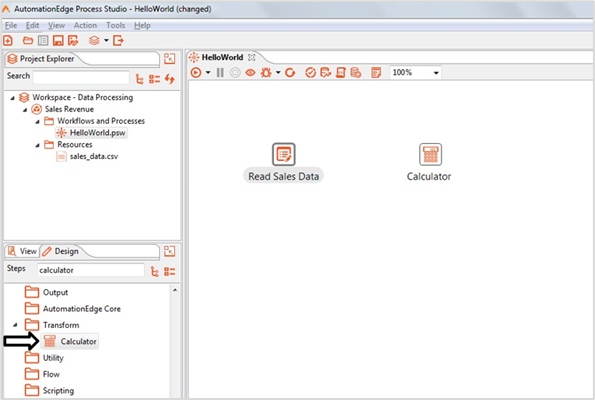Viewport: 595px width, 400px height.
Task: Click the gray document list icon beside Save
Action: tap(43, 40)
